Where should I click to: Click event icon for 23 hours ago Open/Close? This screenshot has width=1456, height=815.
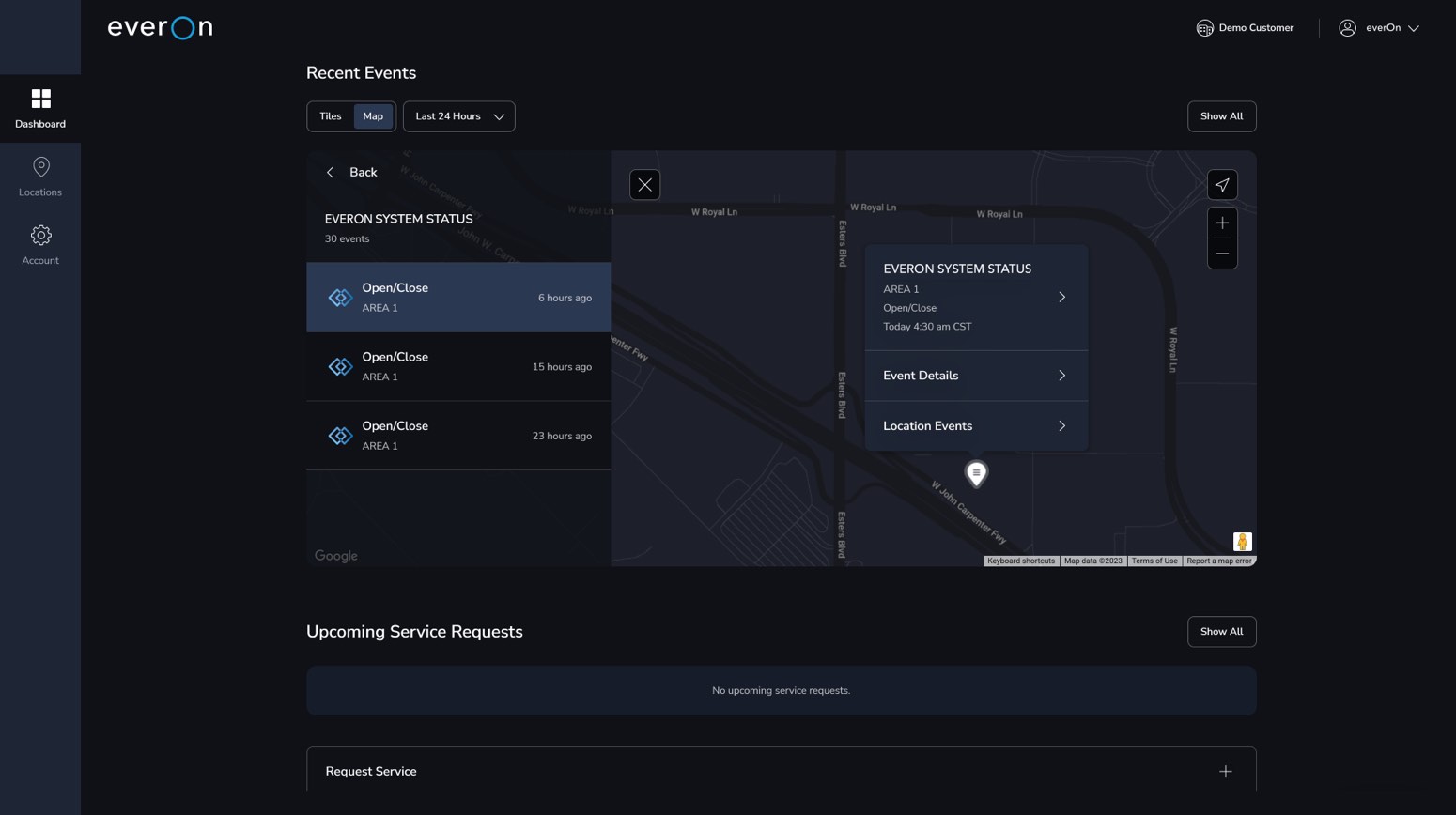coord(340,436)
